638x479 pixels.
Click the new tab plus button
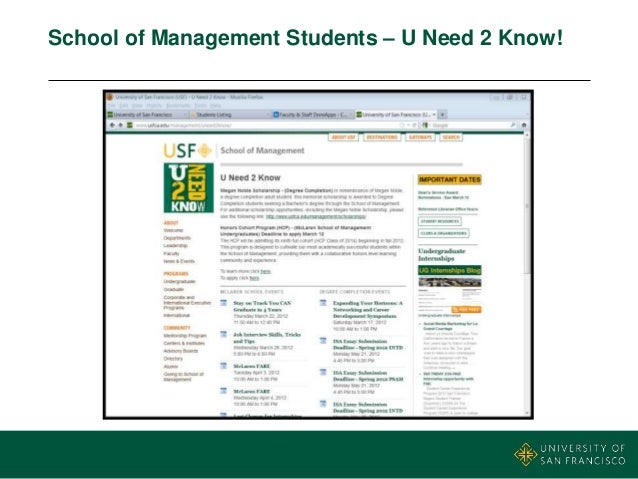pos(442,114)
